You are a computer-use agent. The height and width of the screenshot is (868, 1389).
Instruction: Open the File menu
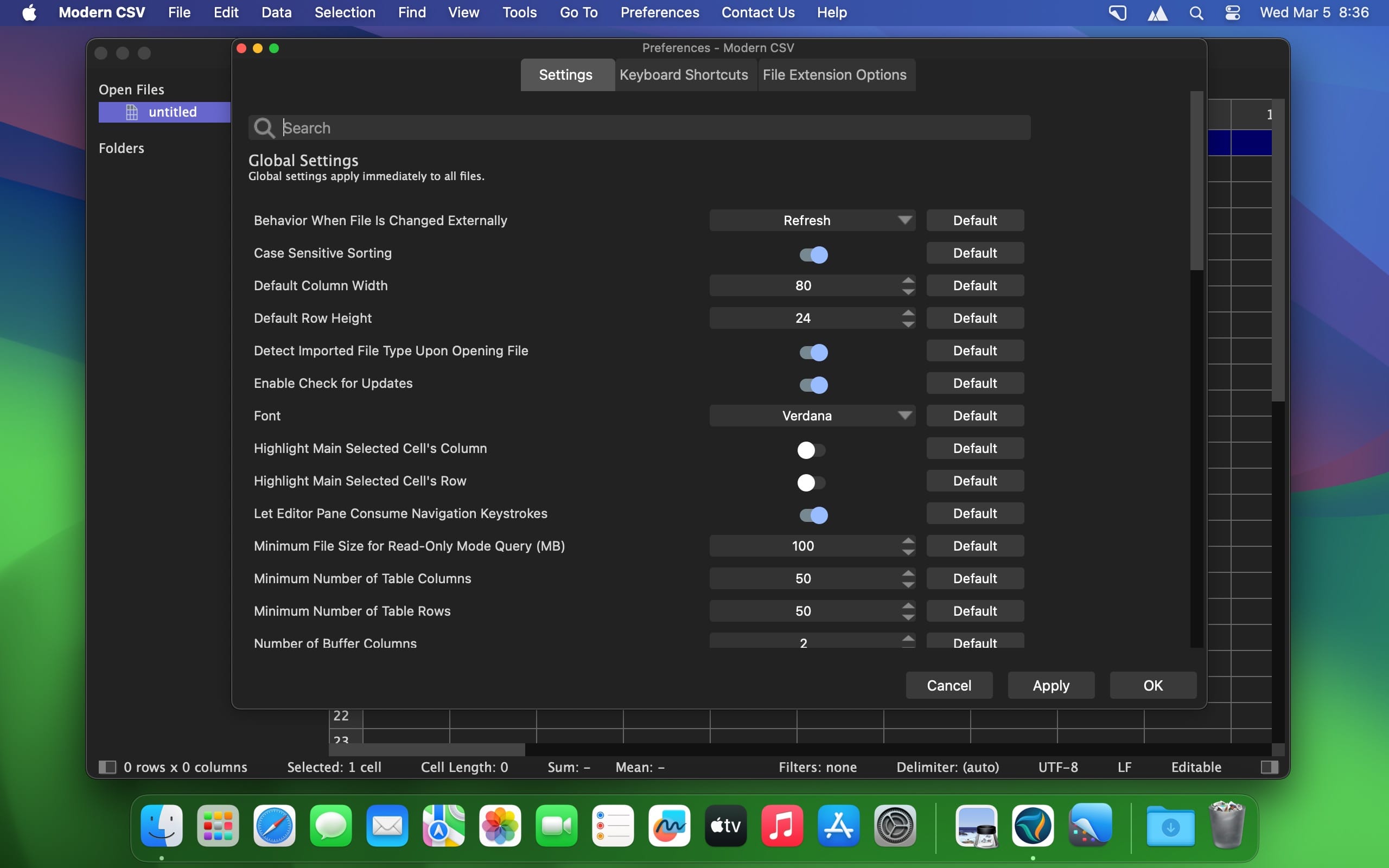(179, 12)
